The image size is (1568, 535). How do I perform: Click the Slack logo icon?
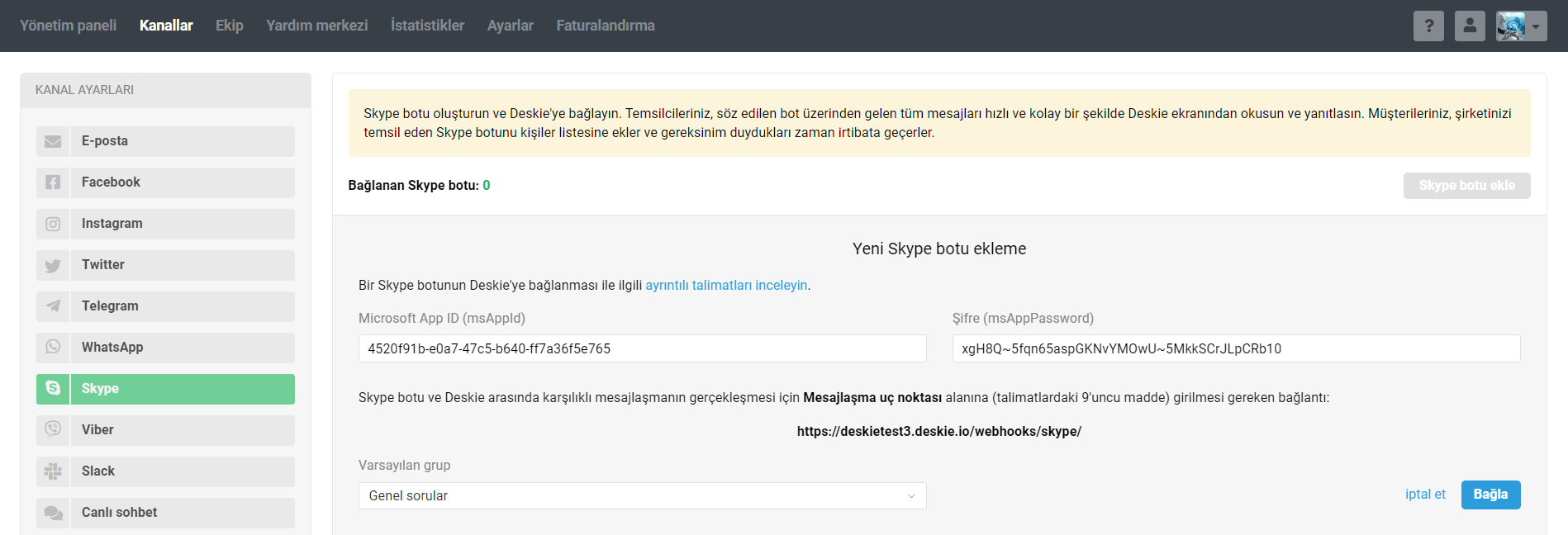click(53, 471)
